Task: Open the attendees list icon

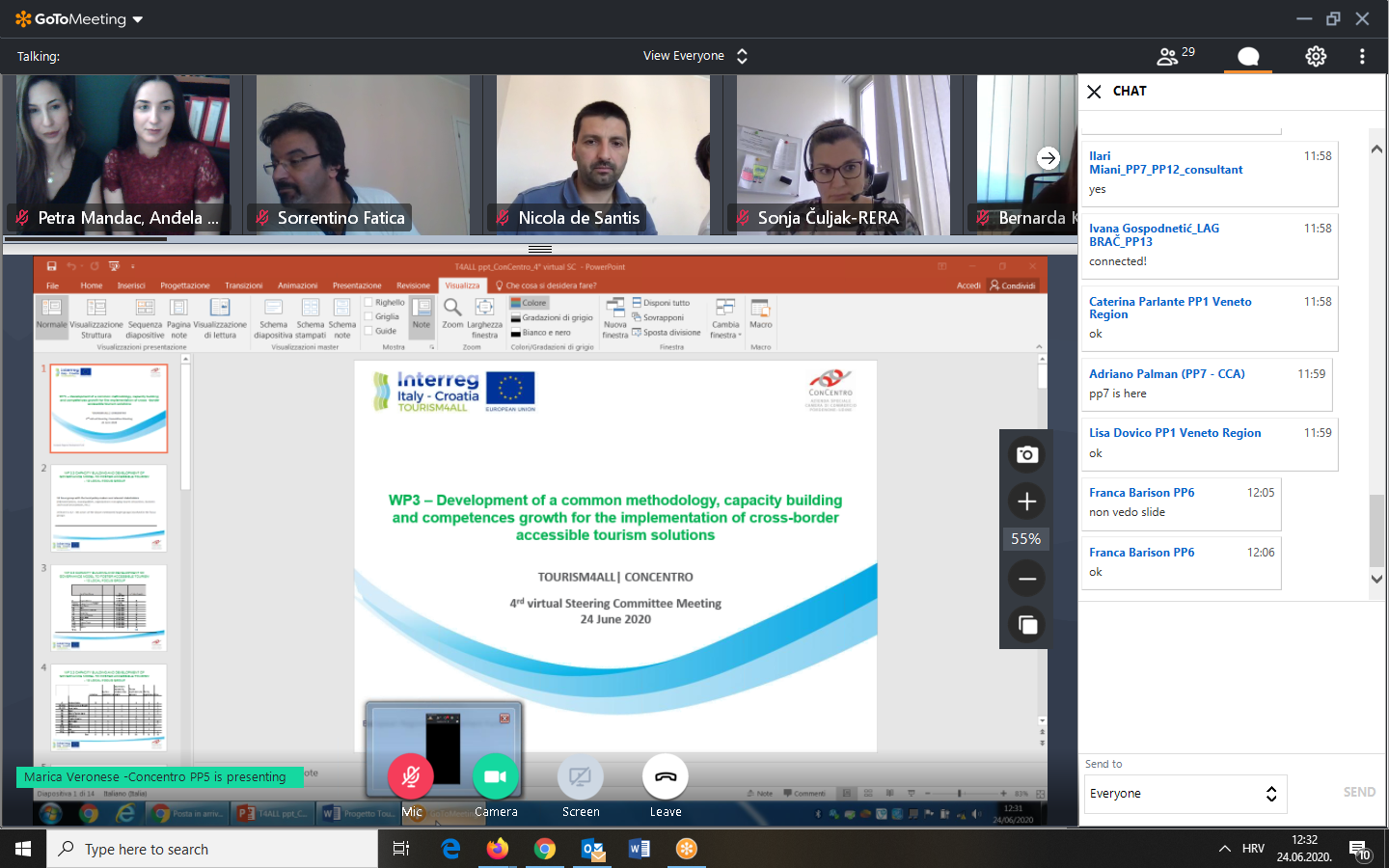Action: click(1168, 56)
